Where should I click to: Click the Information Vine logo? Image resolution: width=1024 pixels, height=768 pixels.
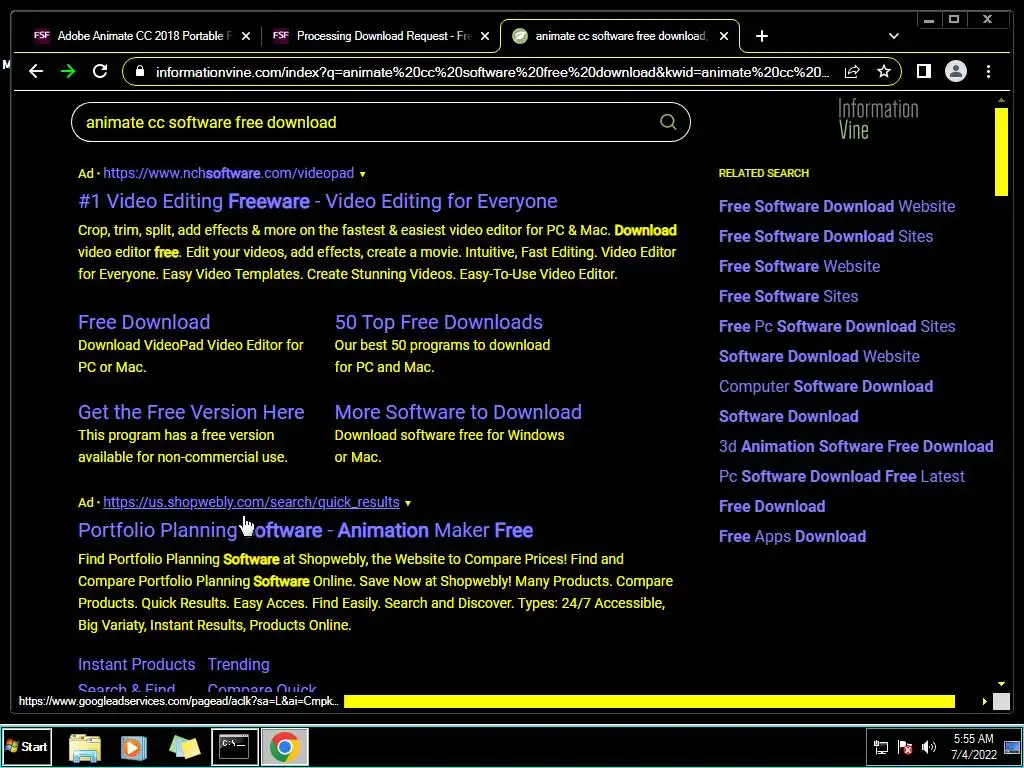pos(878,119)
